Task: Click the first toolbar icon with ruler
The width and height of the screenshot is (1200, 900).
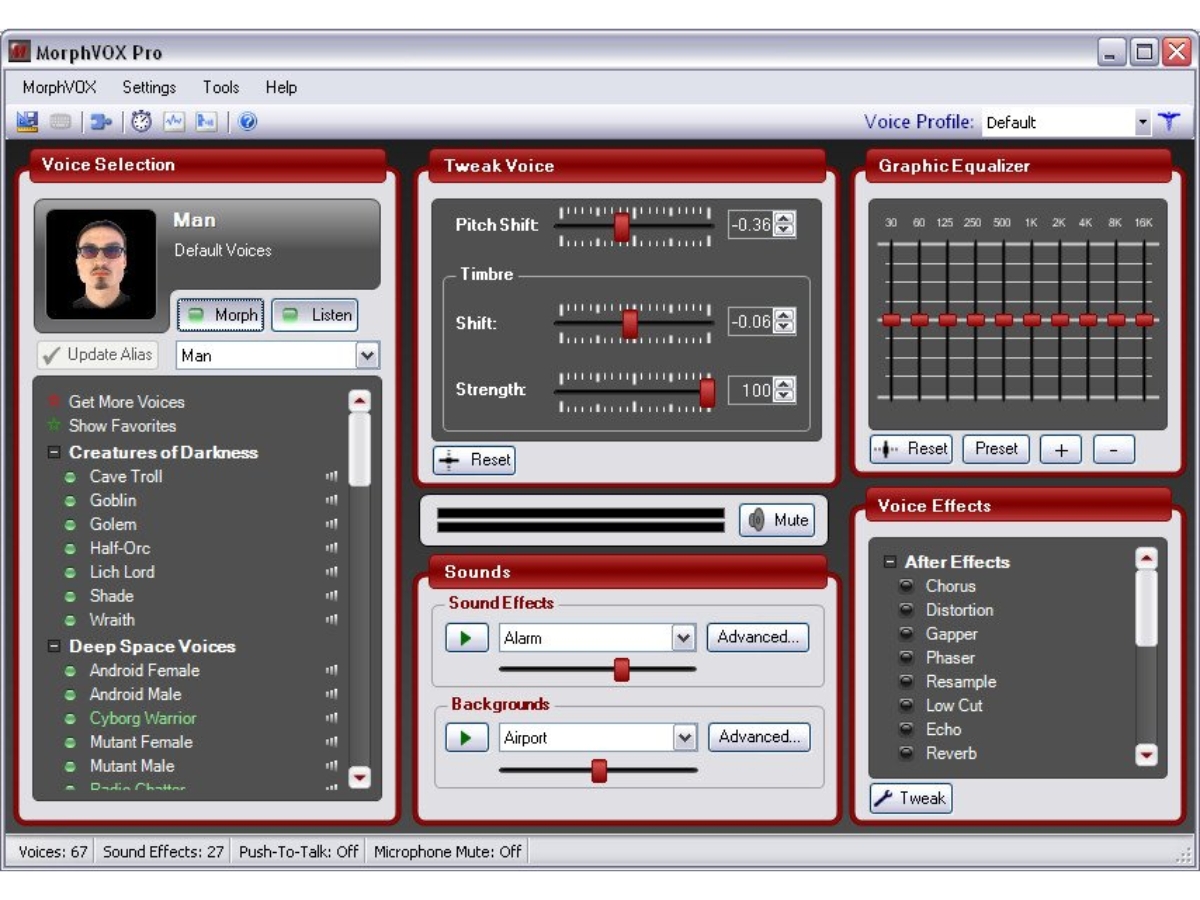Action: pyautogui.click(x=27, y=121)
